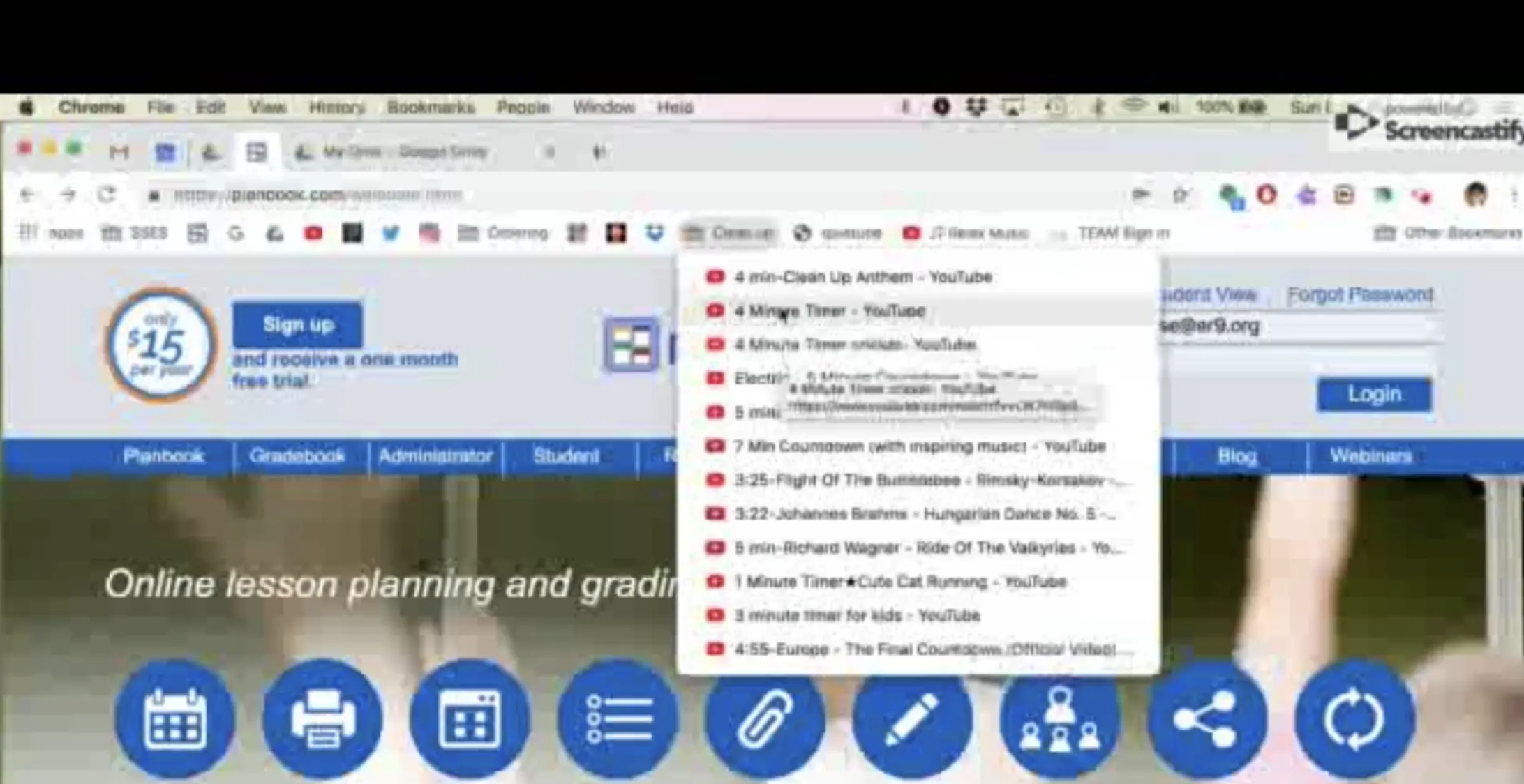
Task: Click the sync arrows icon circle
Action: coord(1354,718)
